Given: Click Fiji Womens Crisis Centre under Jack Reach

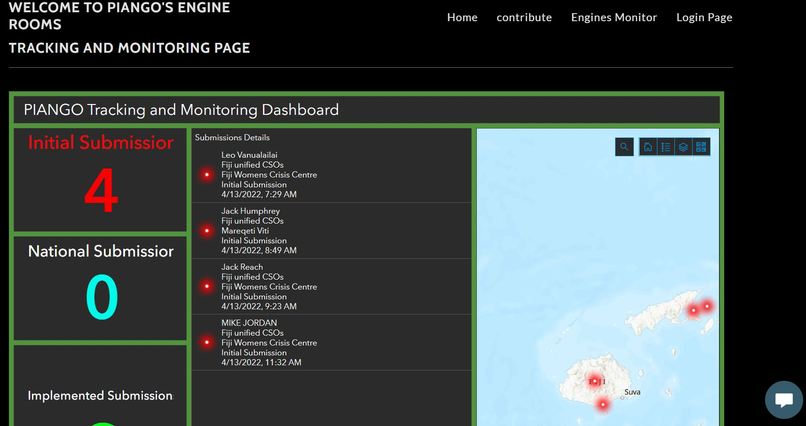Looking at the screenshot, I should (269, 287).
